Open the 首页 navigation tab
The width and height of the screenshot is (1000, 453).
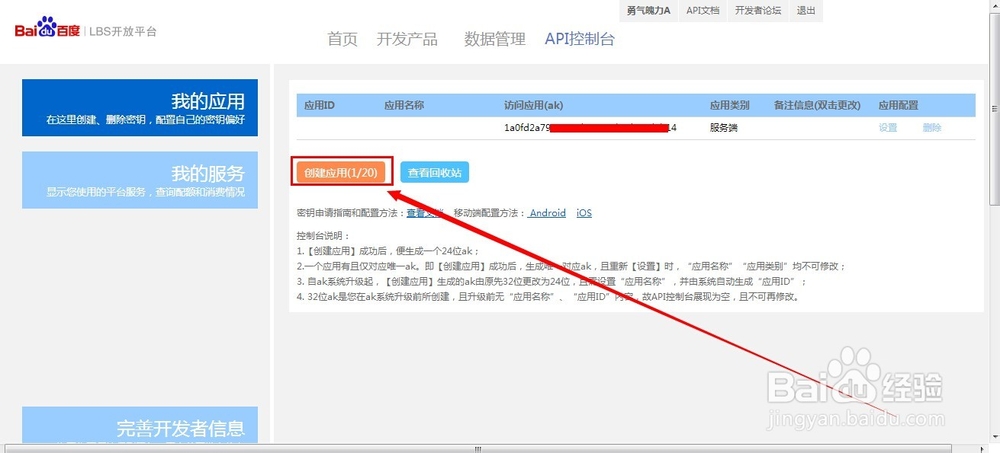(342, 39)
